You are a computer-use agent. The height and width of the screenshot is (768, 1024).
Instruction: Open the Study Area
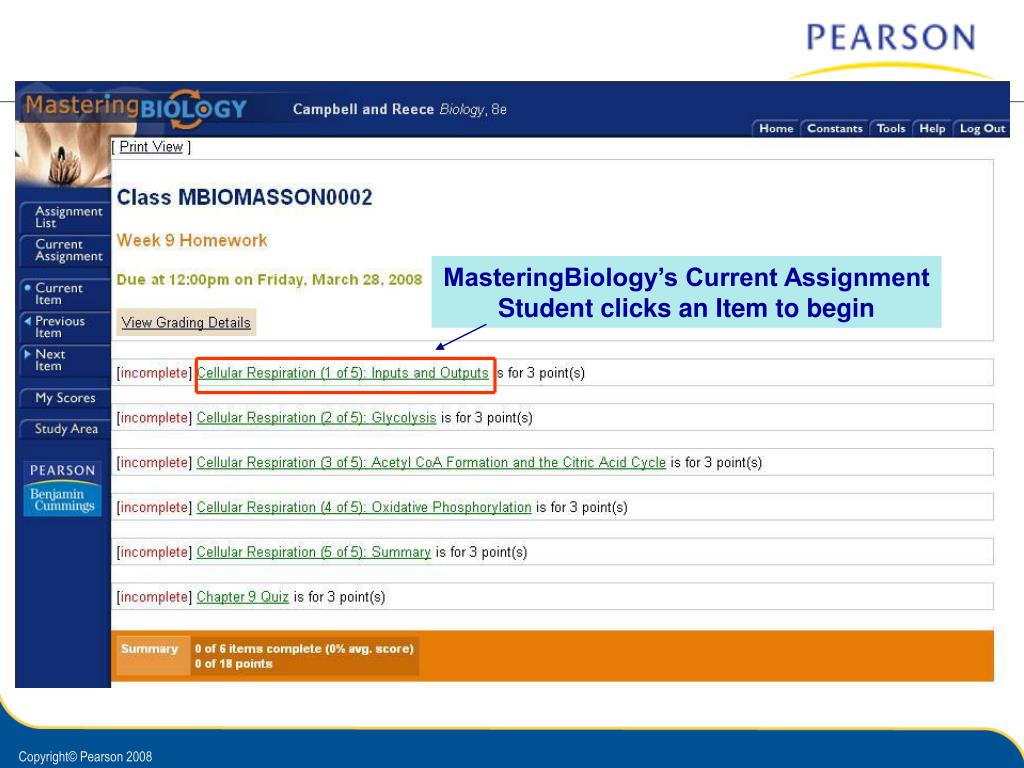click(64, 429)
